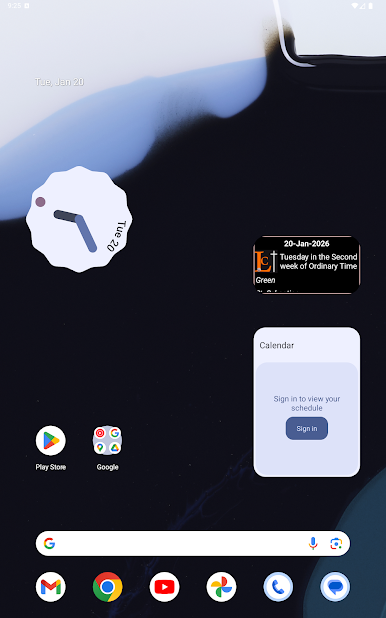Tap the status bar clock showing 9:25
This screenshot has height=618, width=386.
point(14,6)
